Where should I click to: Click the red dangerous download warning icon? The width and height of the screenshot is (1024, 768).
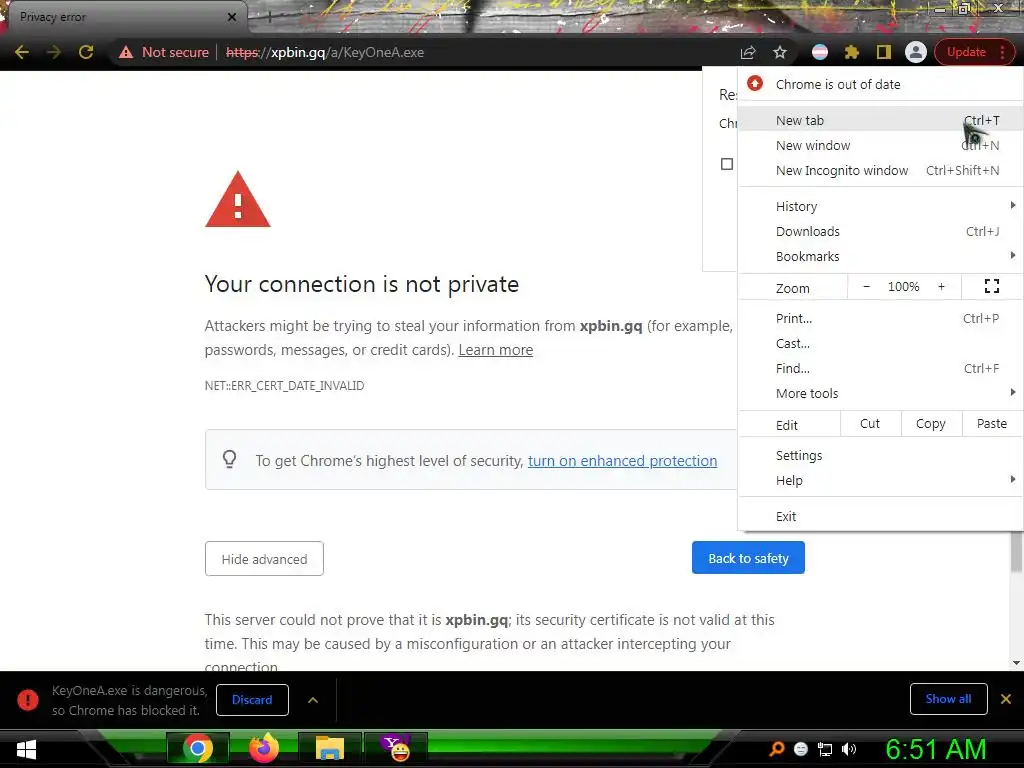(x=27, y=700)
